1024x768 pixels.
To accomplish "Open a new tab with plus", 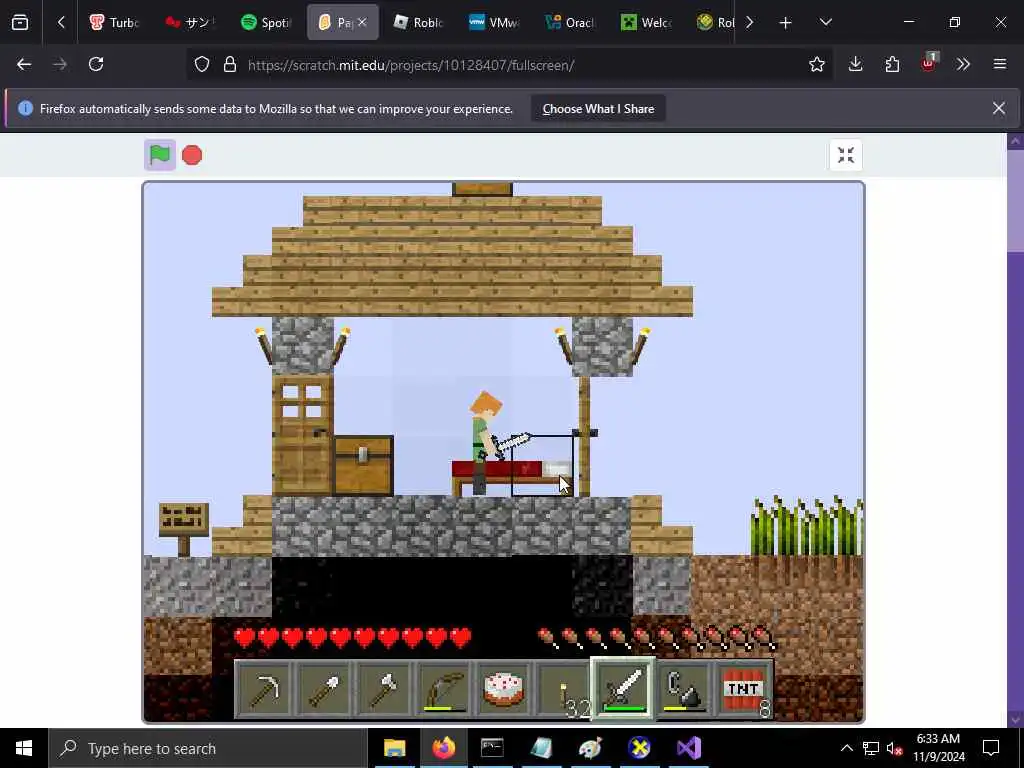I will tap(785, 23).
